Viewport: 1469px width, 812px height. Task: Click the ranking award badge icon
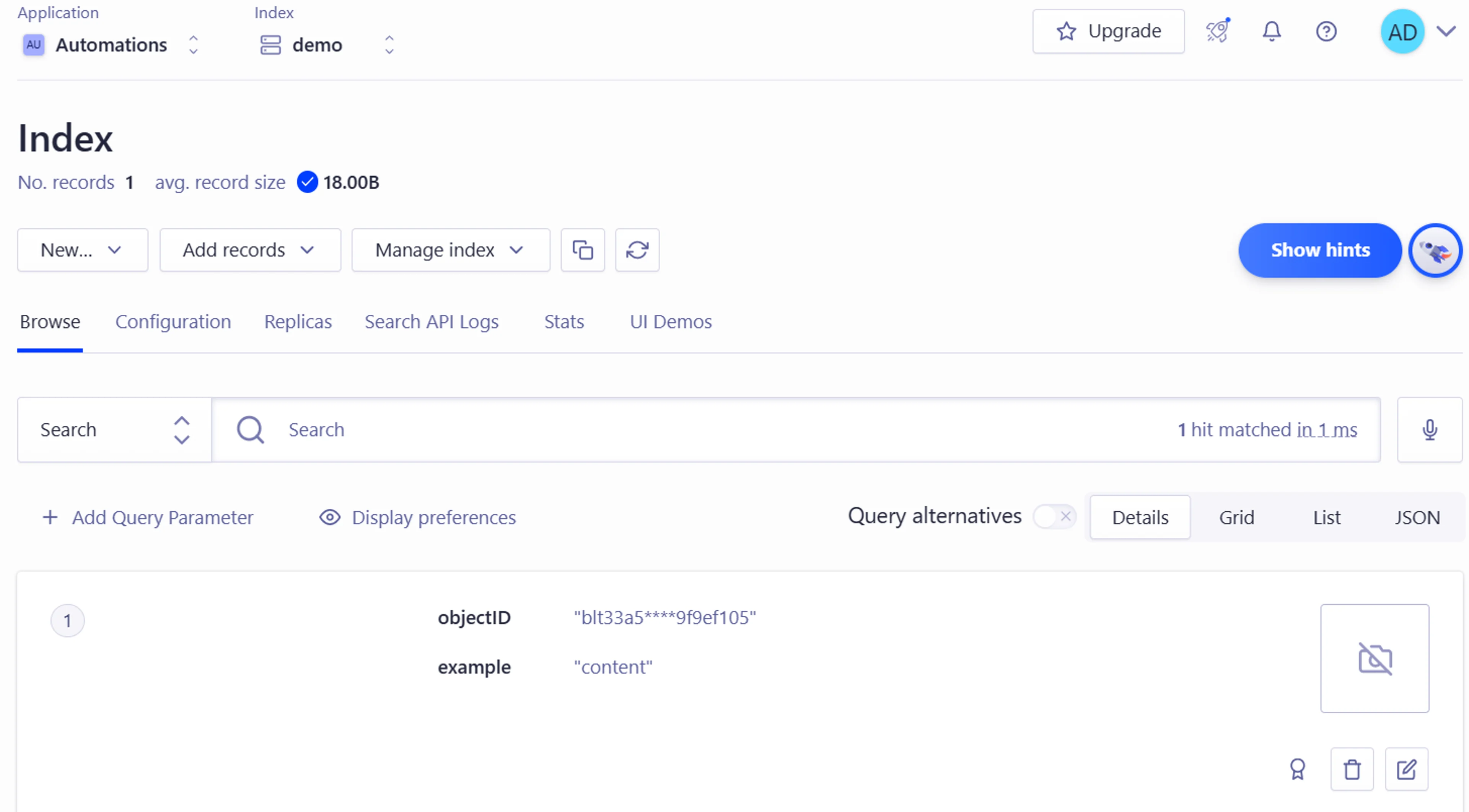pyautogui.click(x=1297, y=769)
